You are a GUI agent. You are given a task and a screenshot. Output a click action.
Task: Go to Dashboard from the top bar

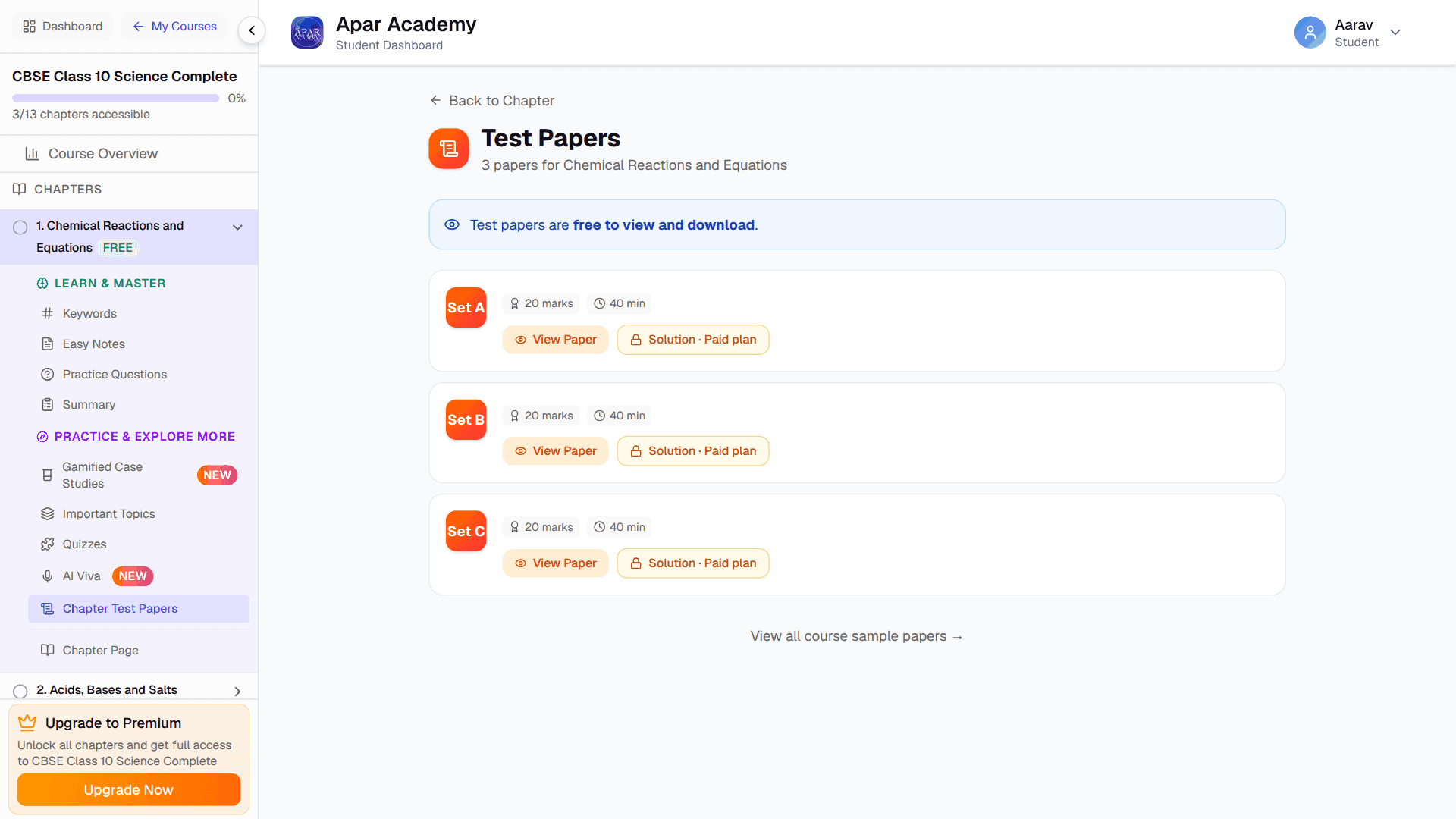pyautogui.click(x=63, y=27)
